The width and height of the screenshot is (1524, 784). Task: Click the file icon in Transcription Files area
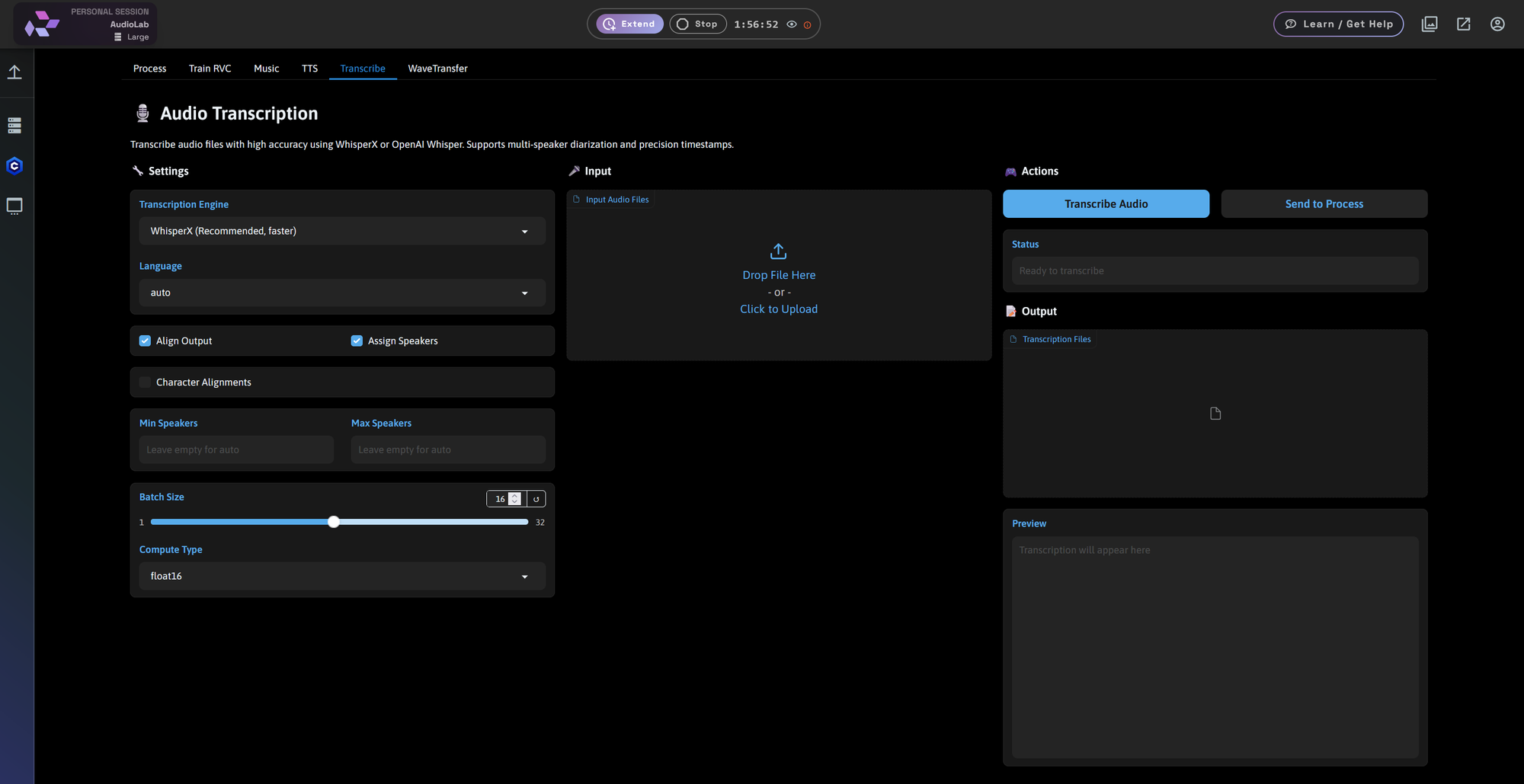pos(1215,414)
